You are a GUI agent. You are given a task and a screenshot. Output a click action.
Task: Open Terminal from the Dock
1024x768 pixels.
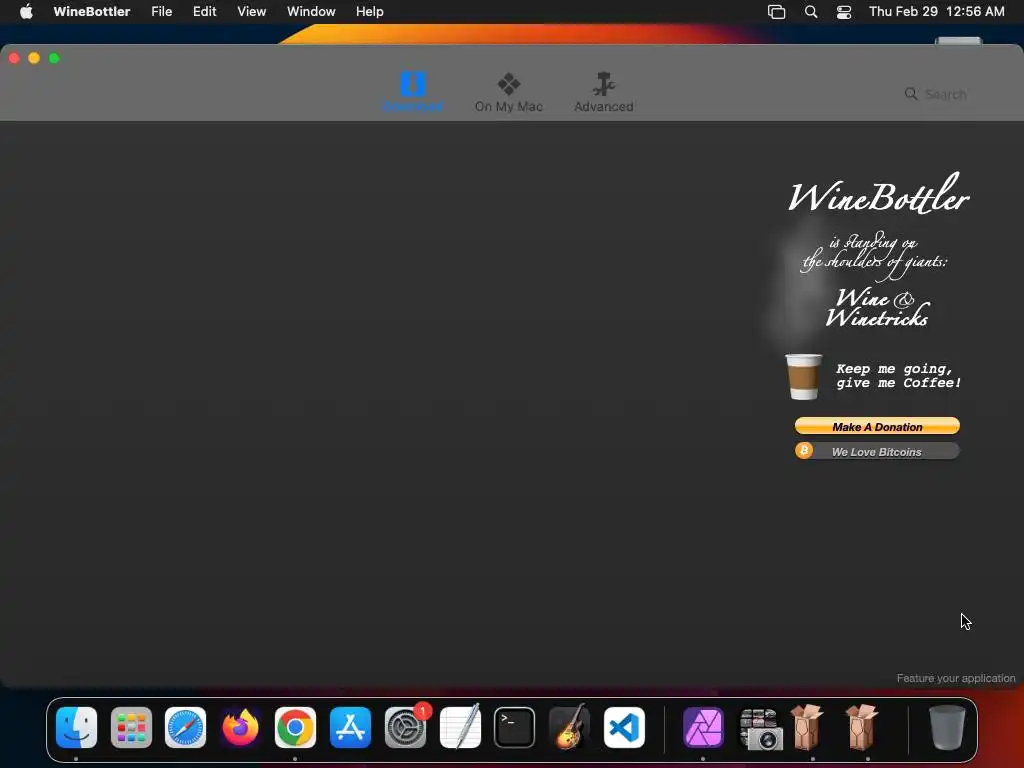[515, 728]
